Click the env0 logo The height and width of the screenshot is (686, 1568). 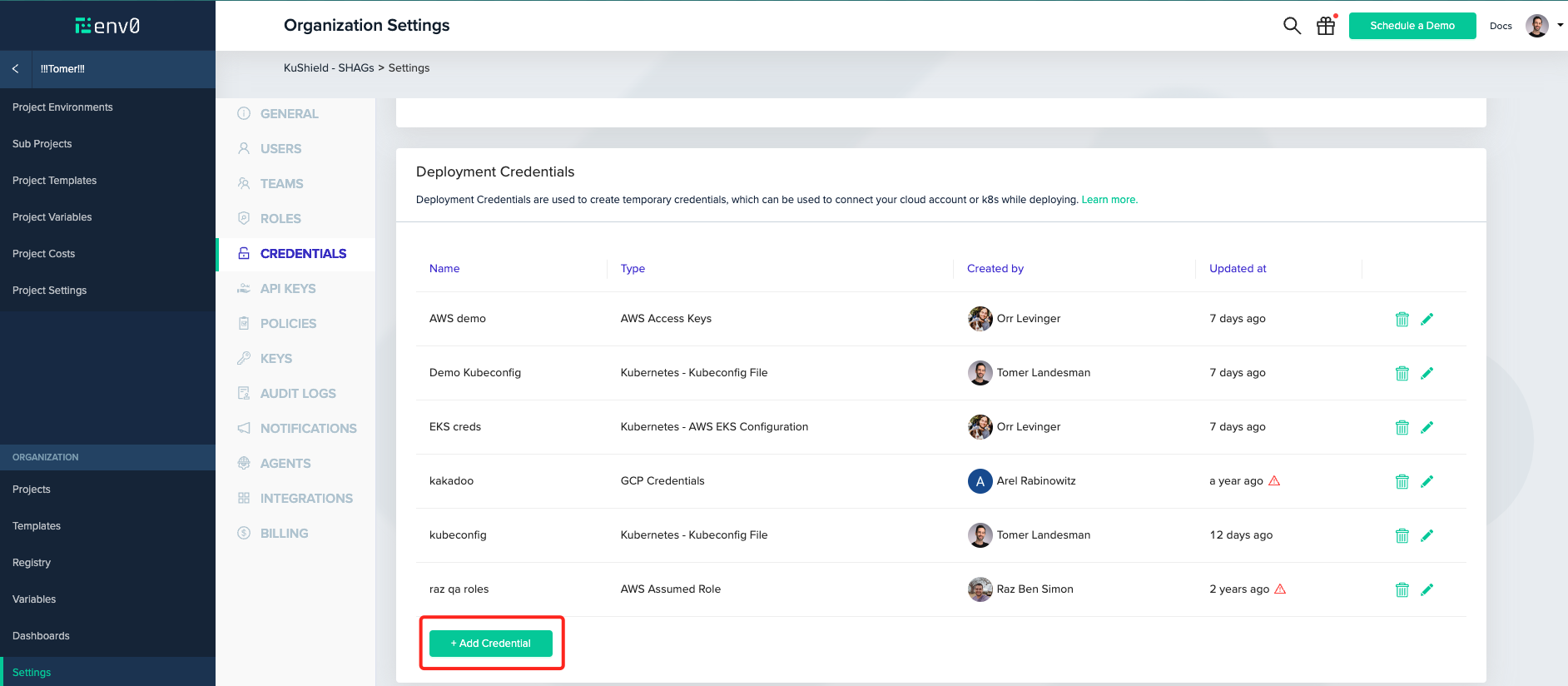click(x=107, y=26)
